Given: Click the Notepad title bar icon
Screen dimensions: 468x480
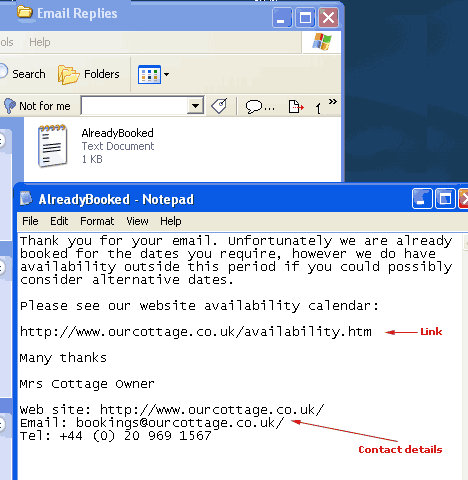Looking at the screenshot, I should (x=26, y=199).
